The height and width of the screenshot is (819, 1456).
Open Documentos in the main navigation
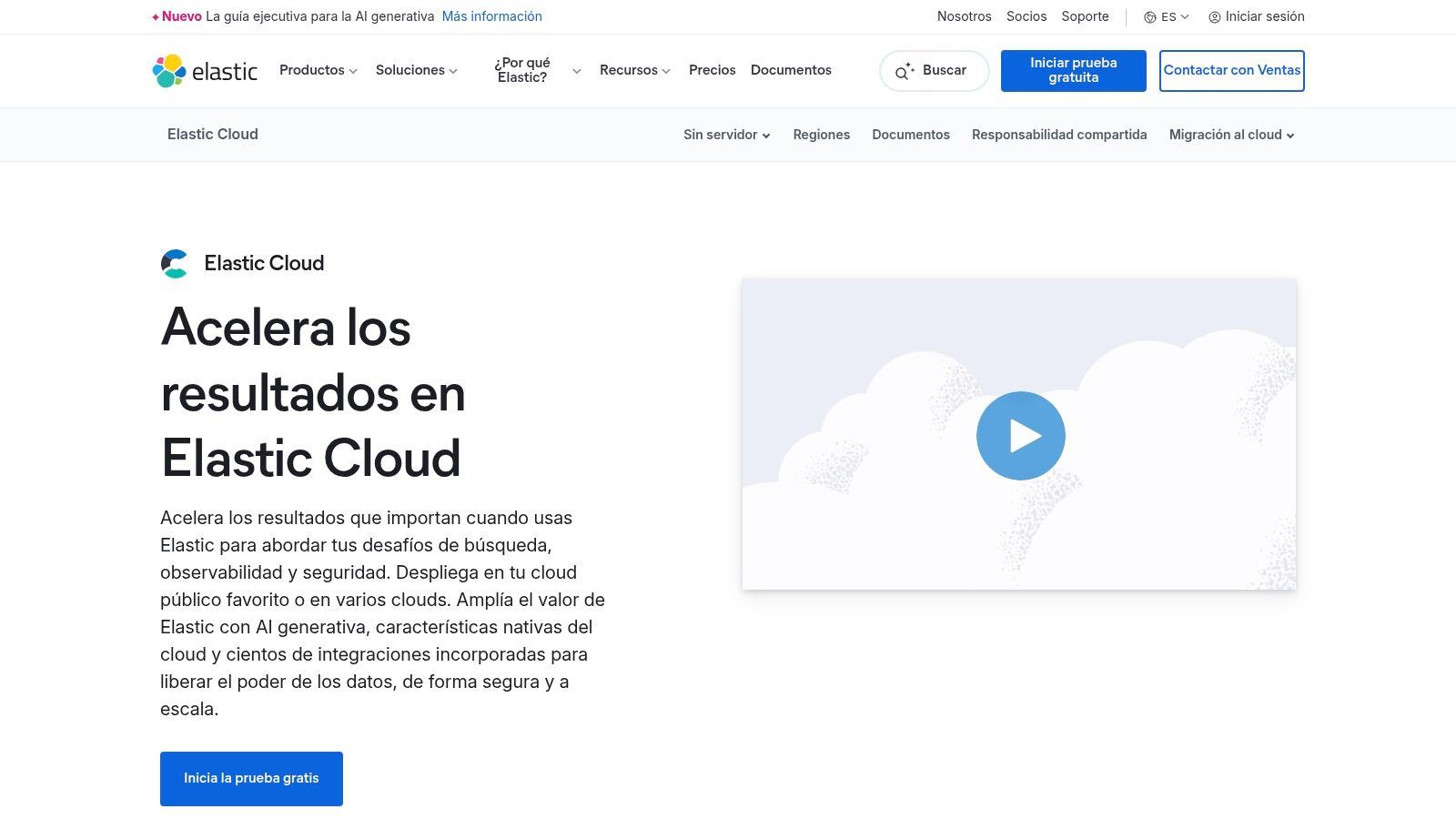[x=791, y=70]
